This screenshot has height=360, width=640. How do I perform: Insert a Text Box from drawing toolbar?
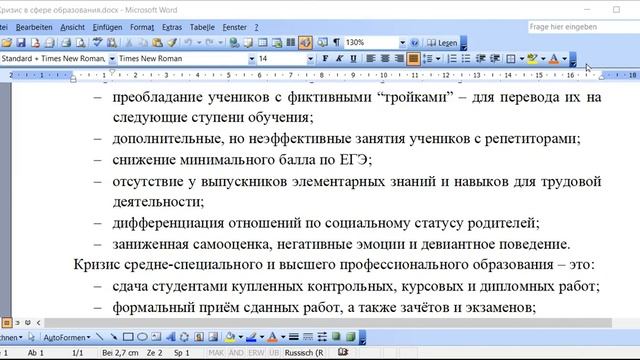pyautogui.click(x=156, y=337)
